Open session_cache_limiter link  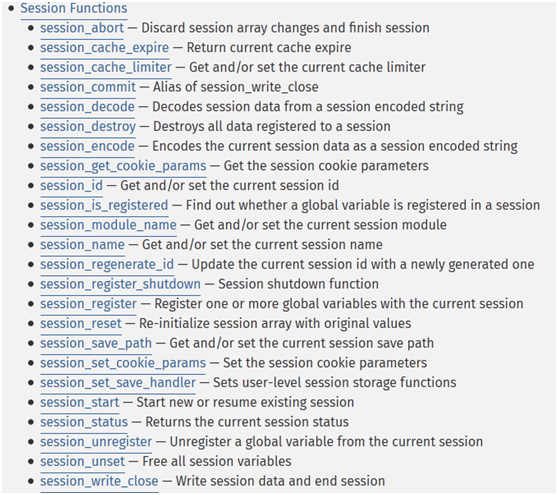click(x=106, y=67)
